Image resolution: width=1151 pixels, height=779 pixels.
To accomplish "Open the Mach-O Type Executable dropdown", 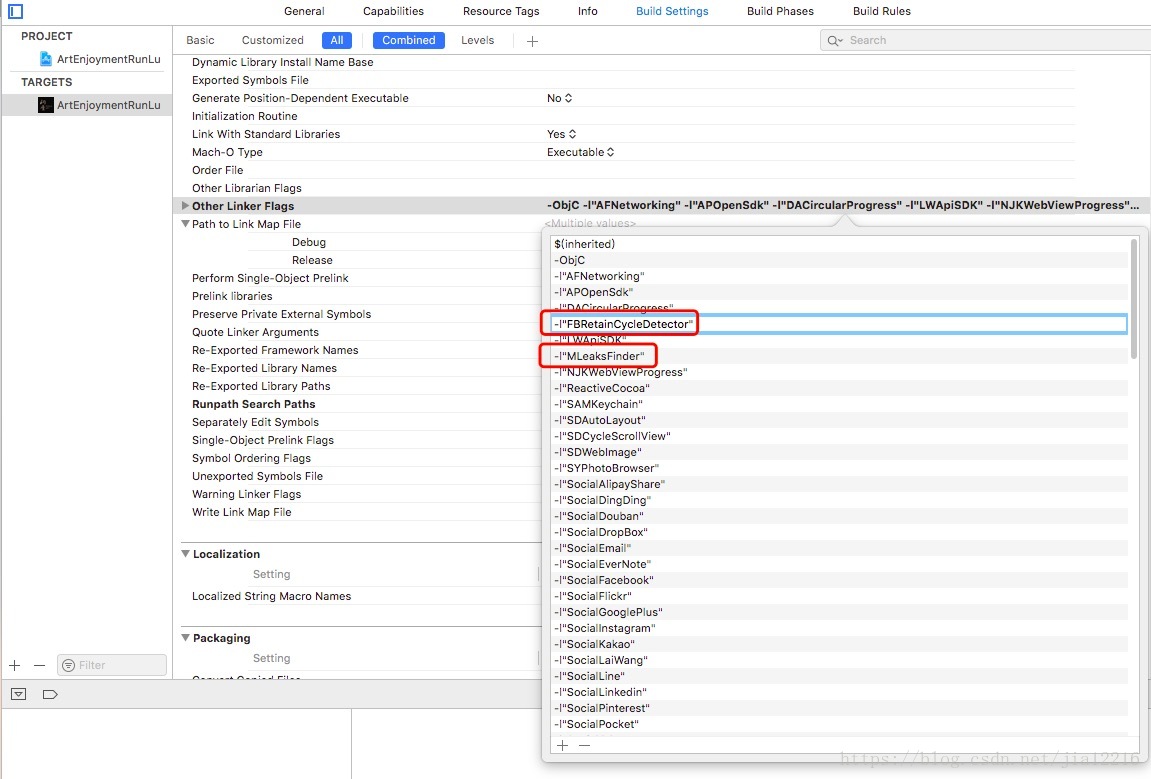I will pyautogui.click(x=581, y=152).
